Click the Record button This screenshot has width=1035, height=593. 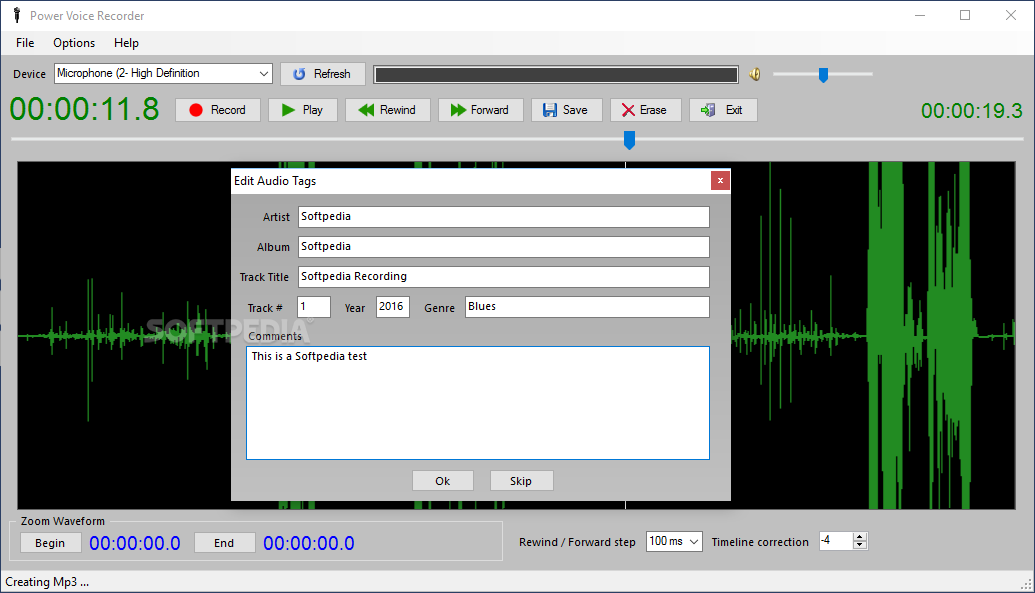click(x=218, y=110)
